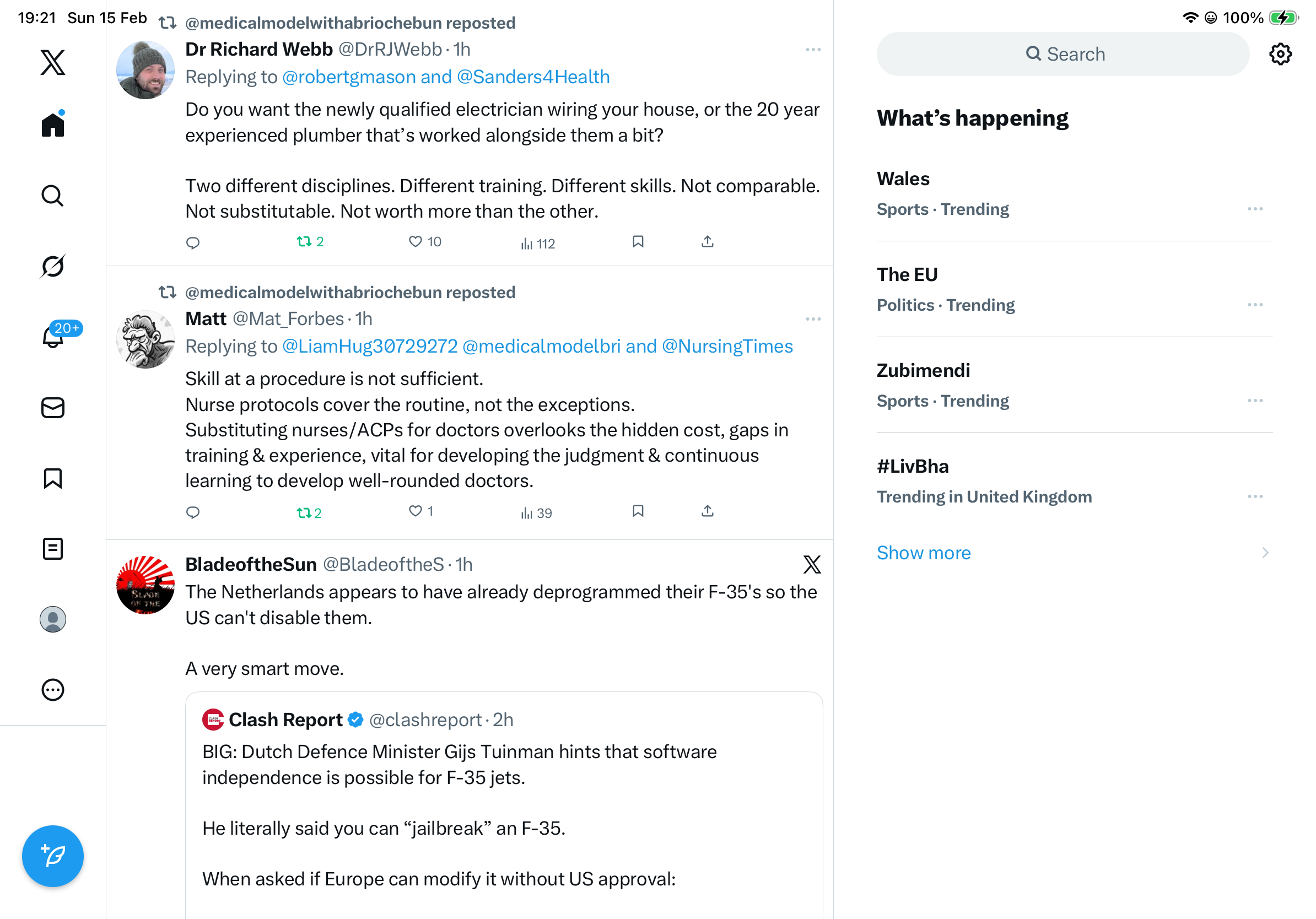Bookmark Matt's post

pyautogui.click(x=638, y=511)
